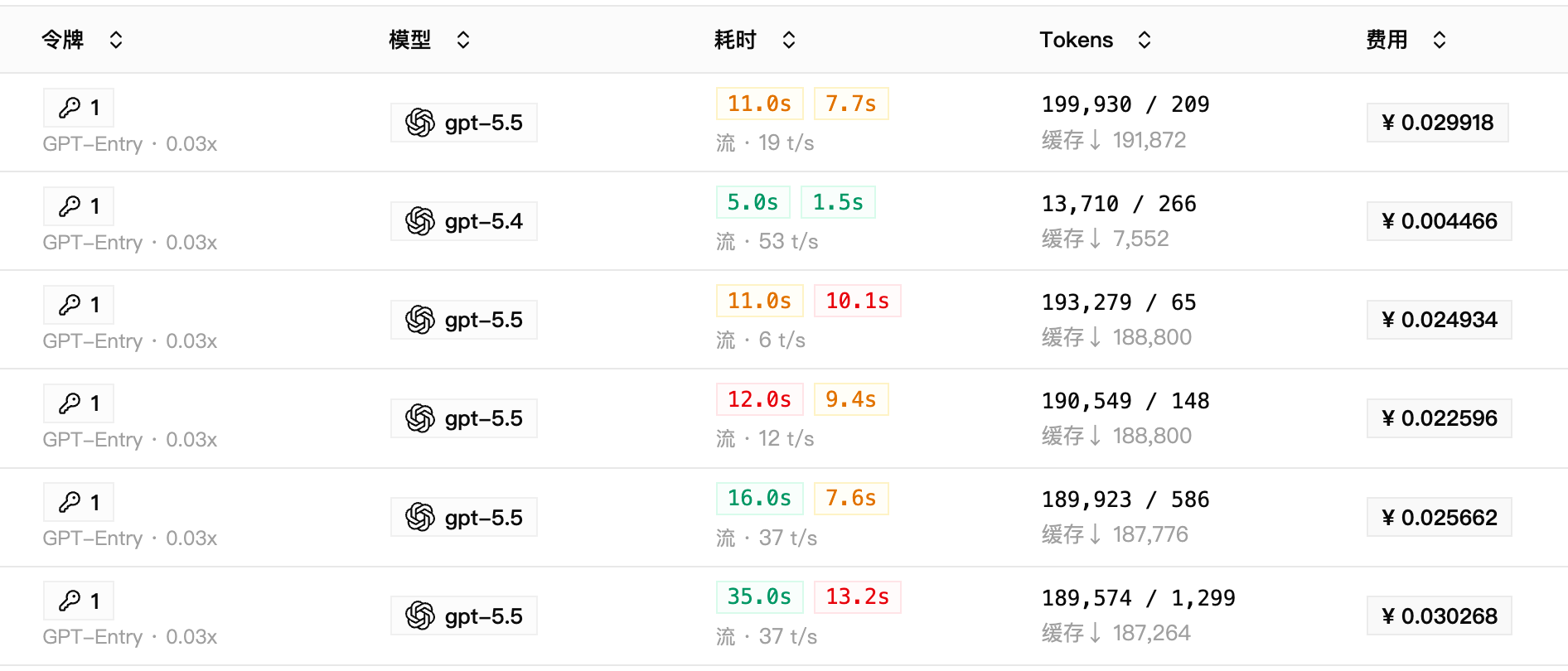Click gpt-5.5 tag in the 16.0s row
This screenshot has height=671, width=1568.
click(x=464, y=518)
